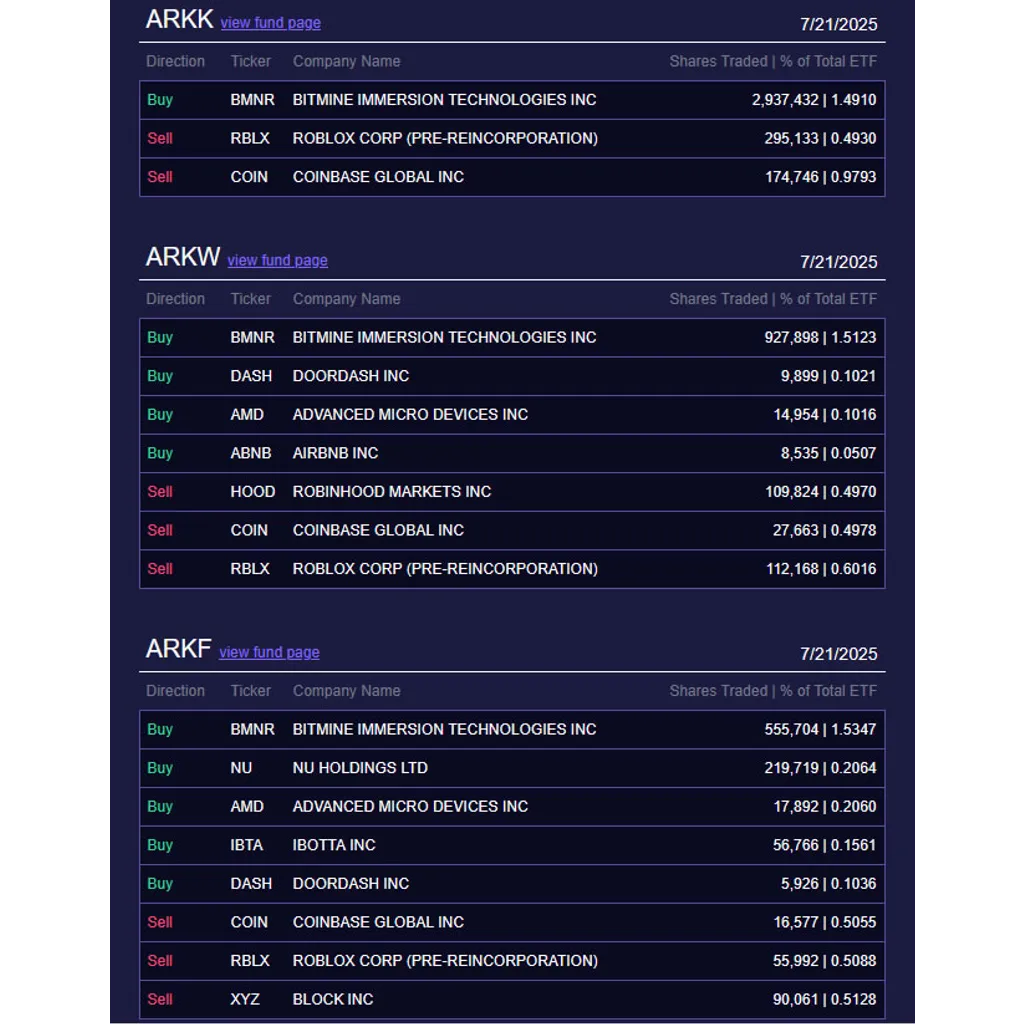This screenshot has width=1024, height=1024.
Task: Select the DOORDASH INC row in ARKW
Action: (512, 376)
